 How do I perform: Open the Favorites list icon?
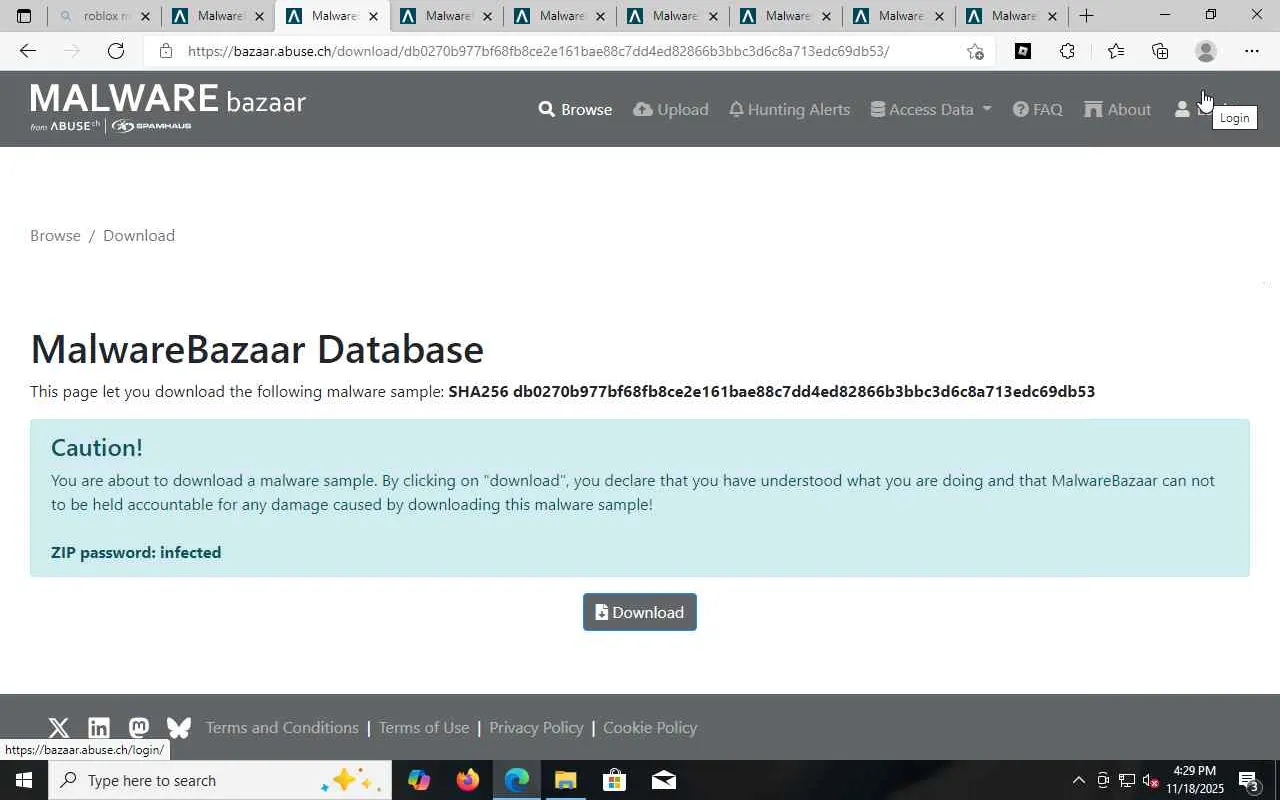(1115, 51)
